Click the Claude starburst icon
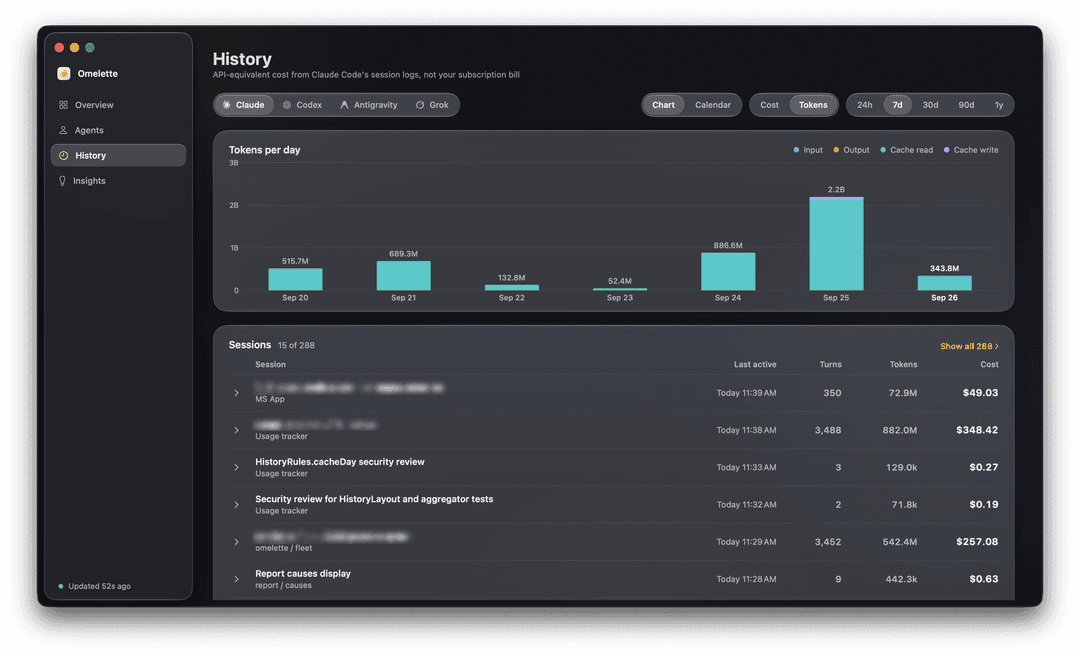This screenshot has width=1080, height=656. (227, 105)
